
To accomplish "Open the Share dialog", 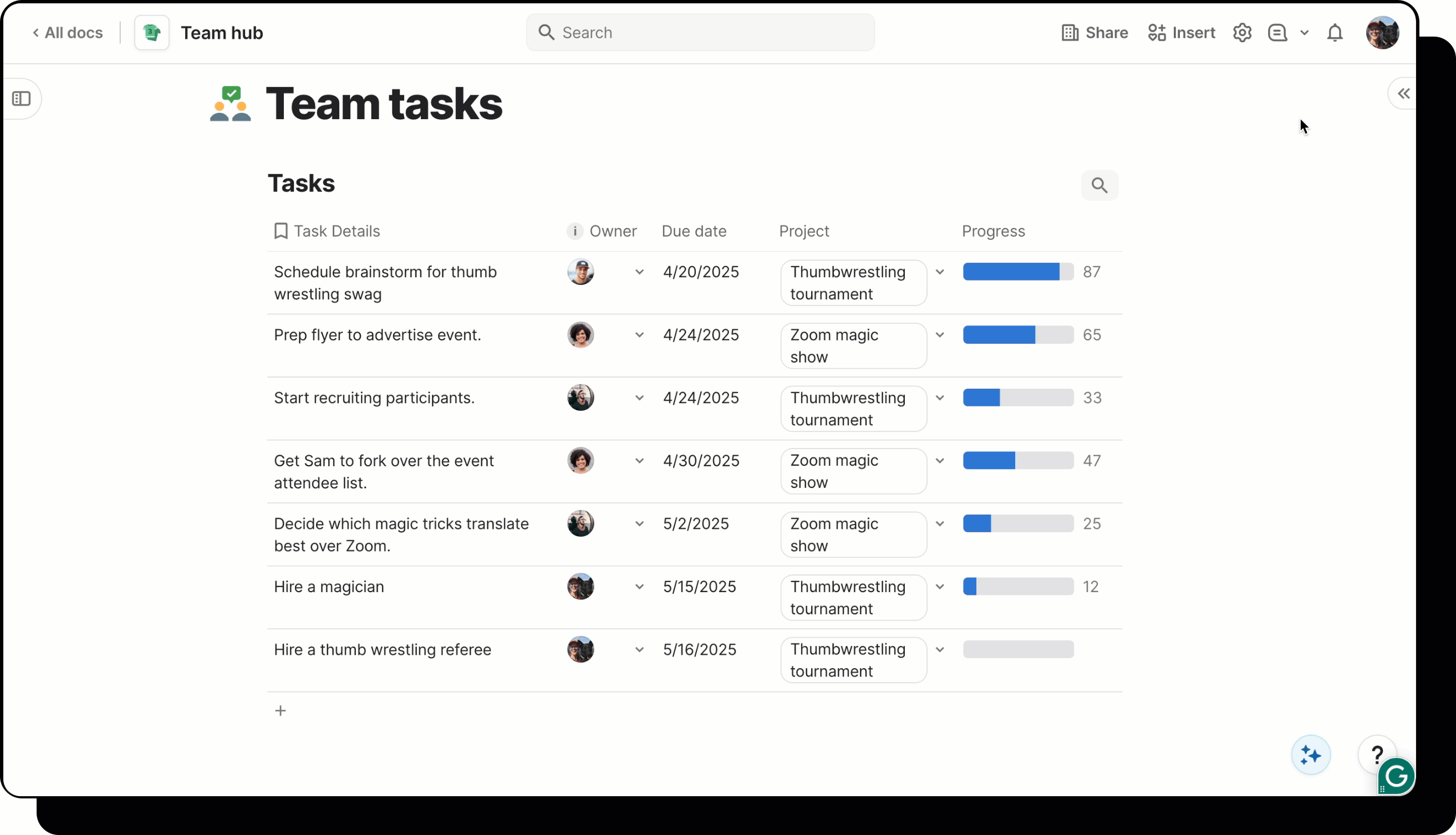I will pyautogui.click(x=1094, y=33).
